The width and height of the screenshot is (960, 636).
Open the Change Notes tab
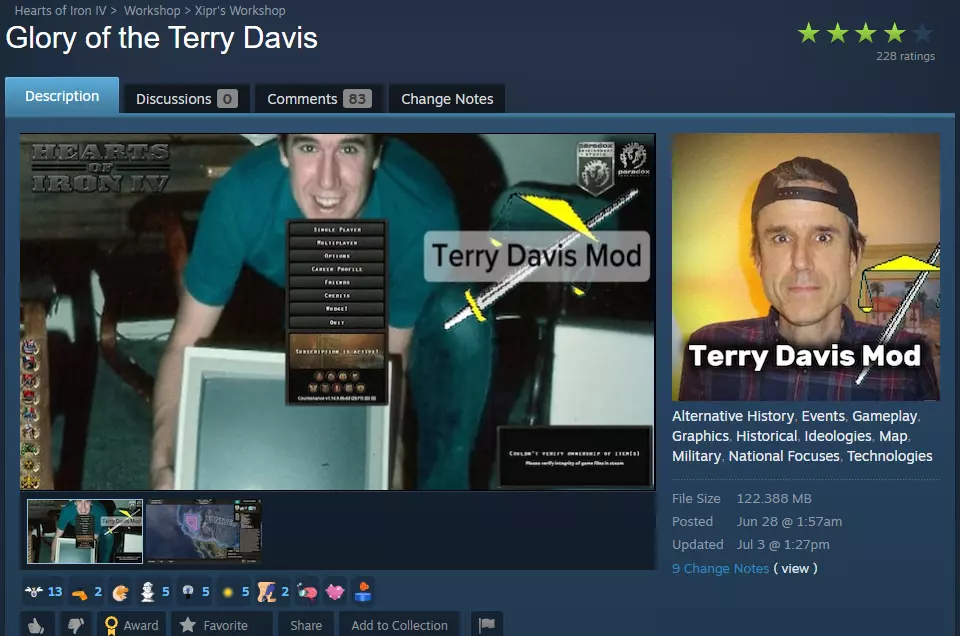coord(447,99)
